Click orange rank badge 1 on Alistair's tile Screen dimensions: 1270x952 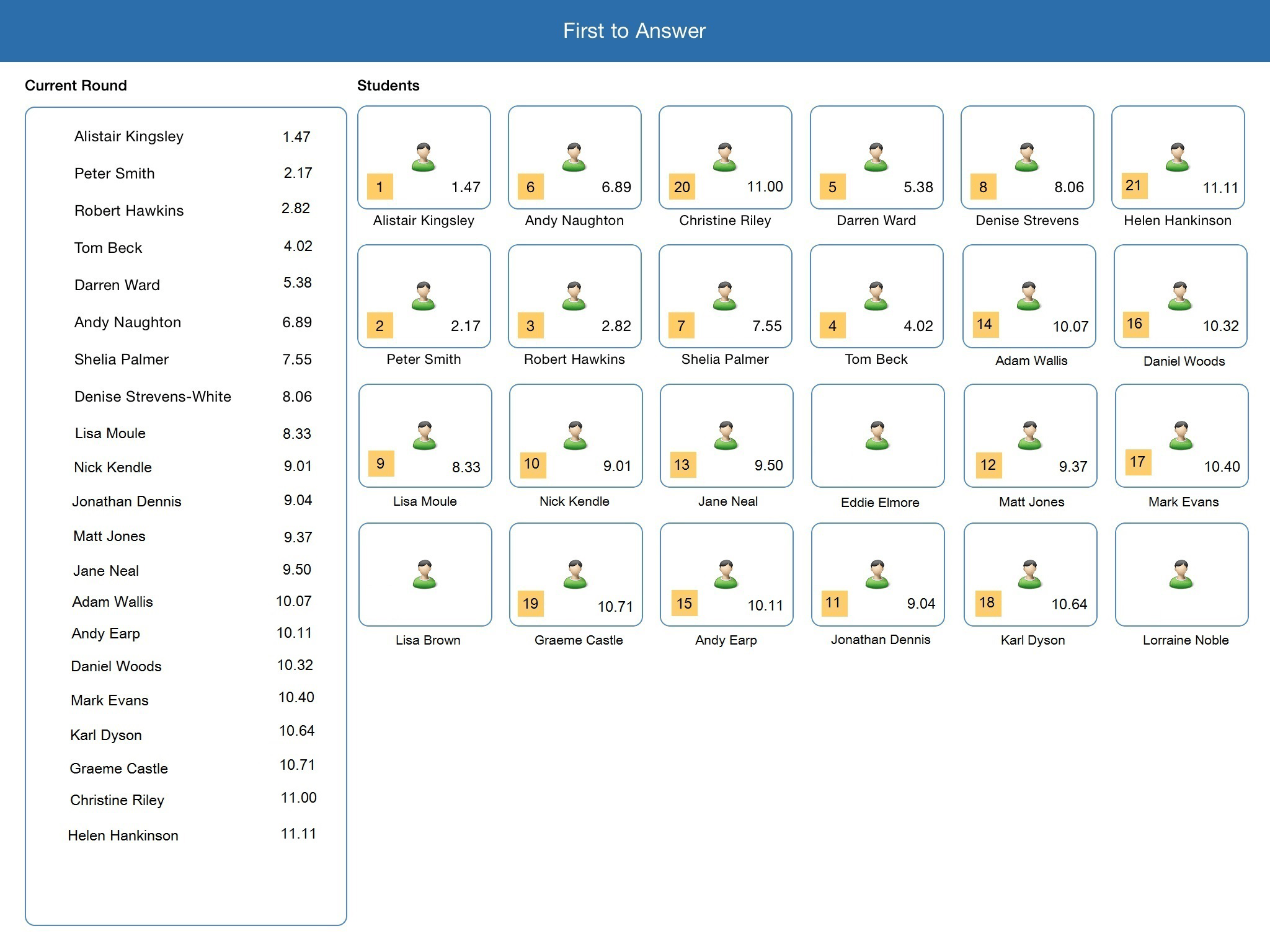click(380, 187)
